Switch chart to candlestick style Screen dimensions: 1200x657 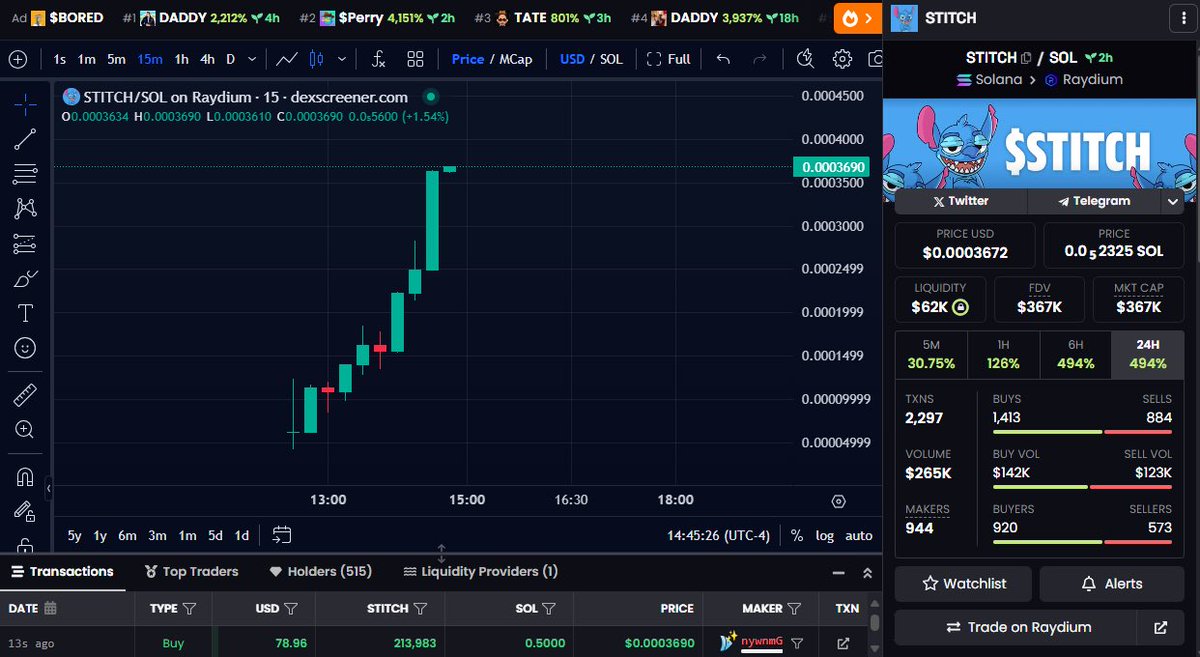click(x=318, y=59)
